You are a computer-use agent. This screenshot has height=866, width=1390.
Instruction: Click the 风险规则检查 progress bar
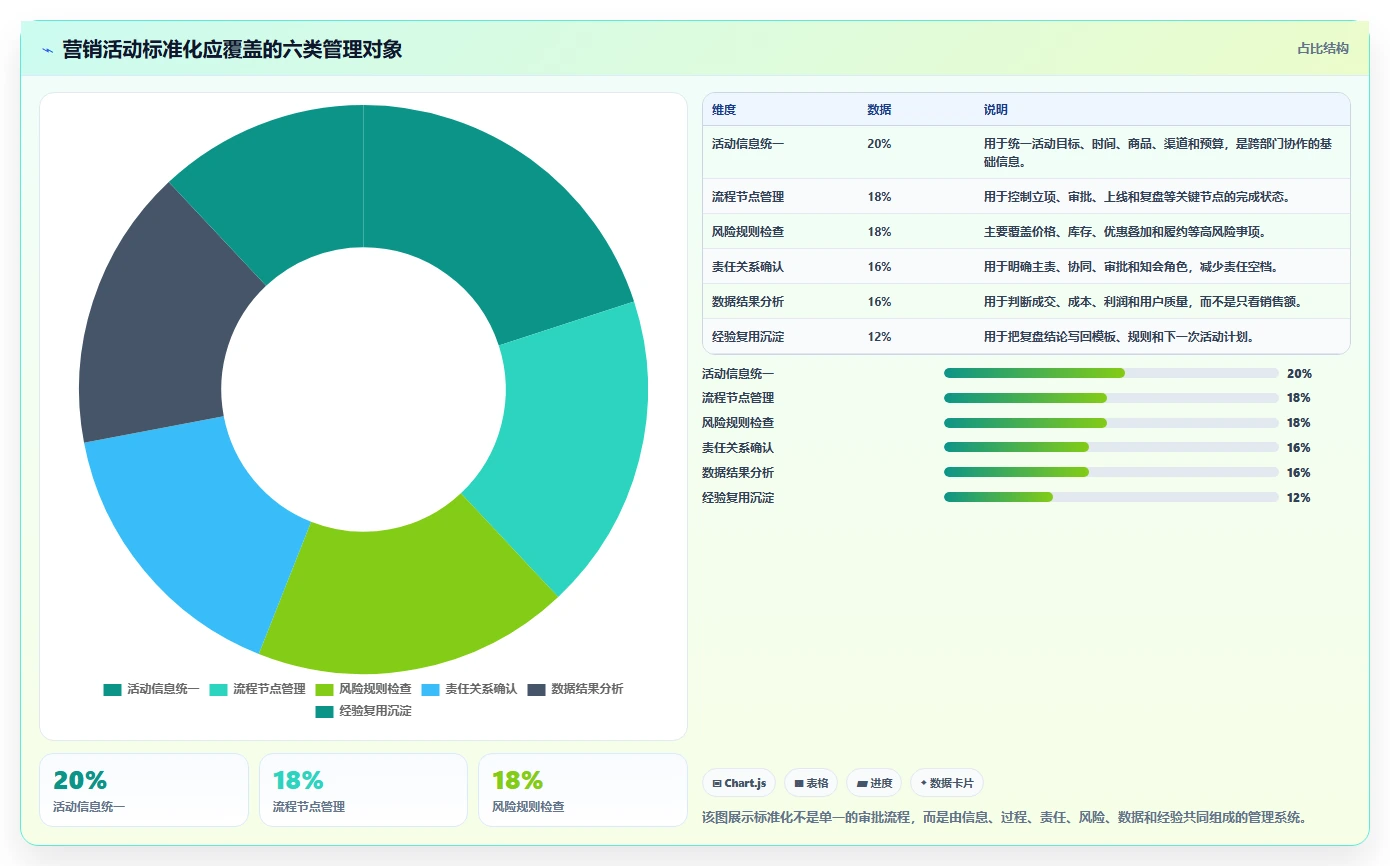coord(1111,423)
